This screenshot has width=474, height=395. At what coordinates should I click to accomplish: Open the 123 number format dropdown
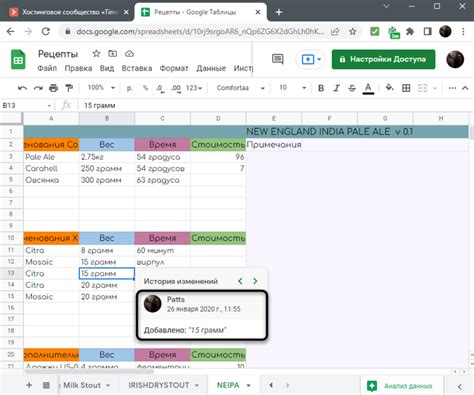tap(194, 88)
